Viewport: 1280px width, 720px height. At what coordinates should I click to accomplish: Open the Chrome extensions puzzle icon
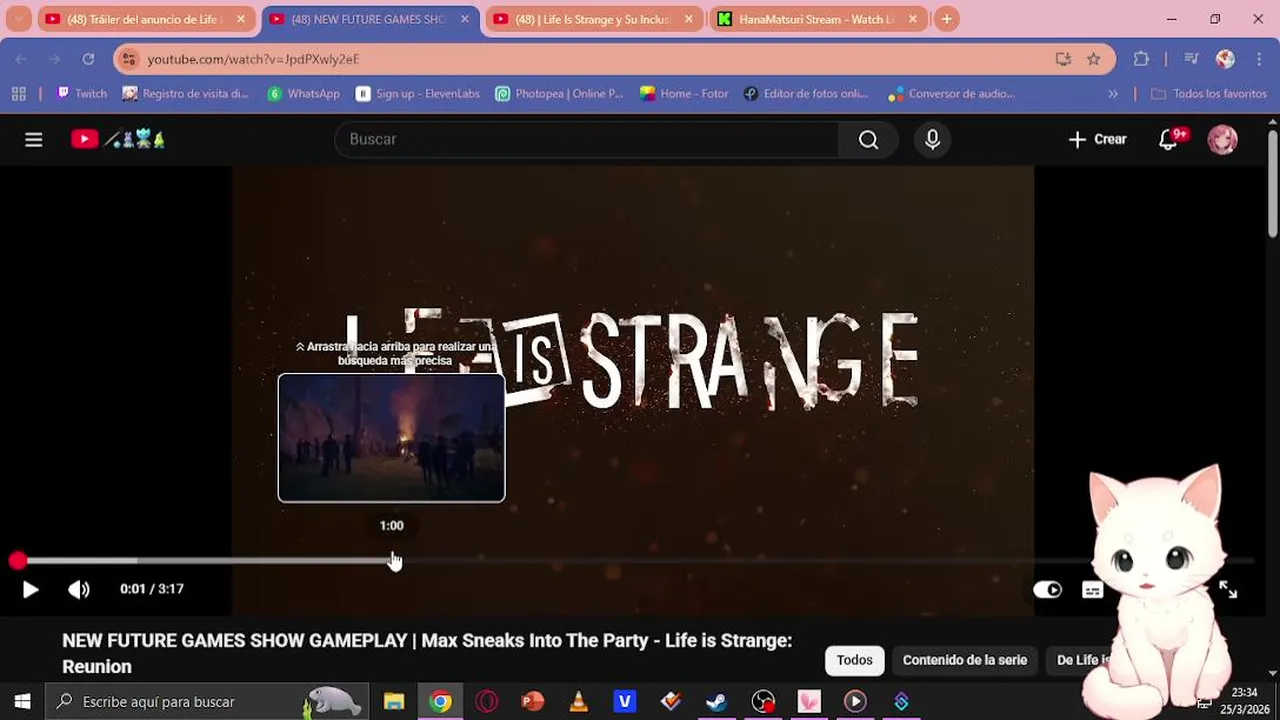pos(1141,59)
